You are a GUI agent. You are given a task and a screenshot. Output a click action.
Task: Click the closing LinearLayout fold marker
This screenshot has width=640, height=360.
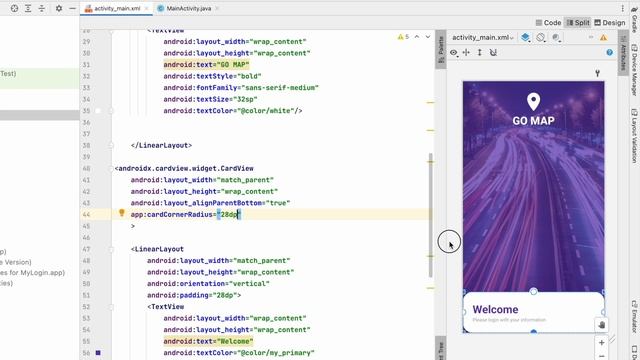pyautogui.click(x=111, y=145)
